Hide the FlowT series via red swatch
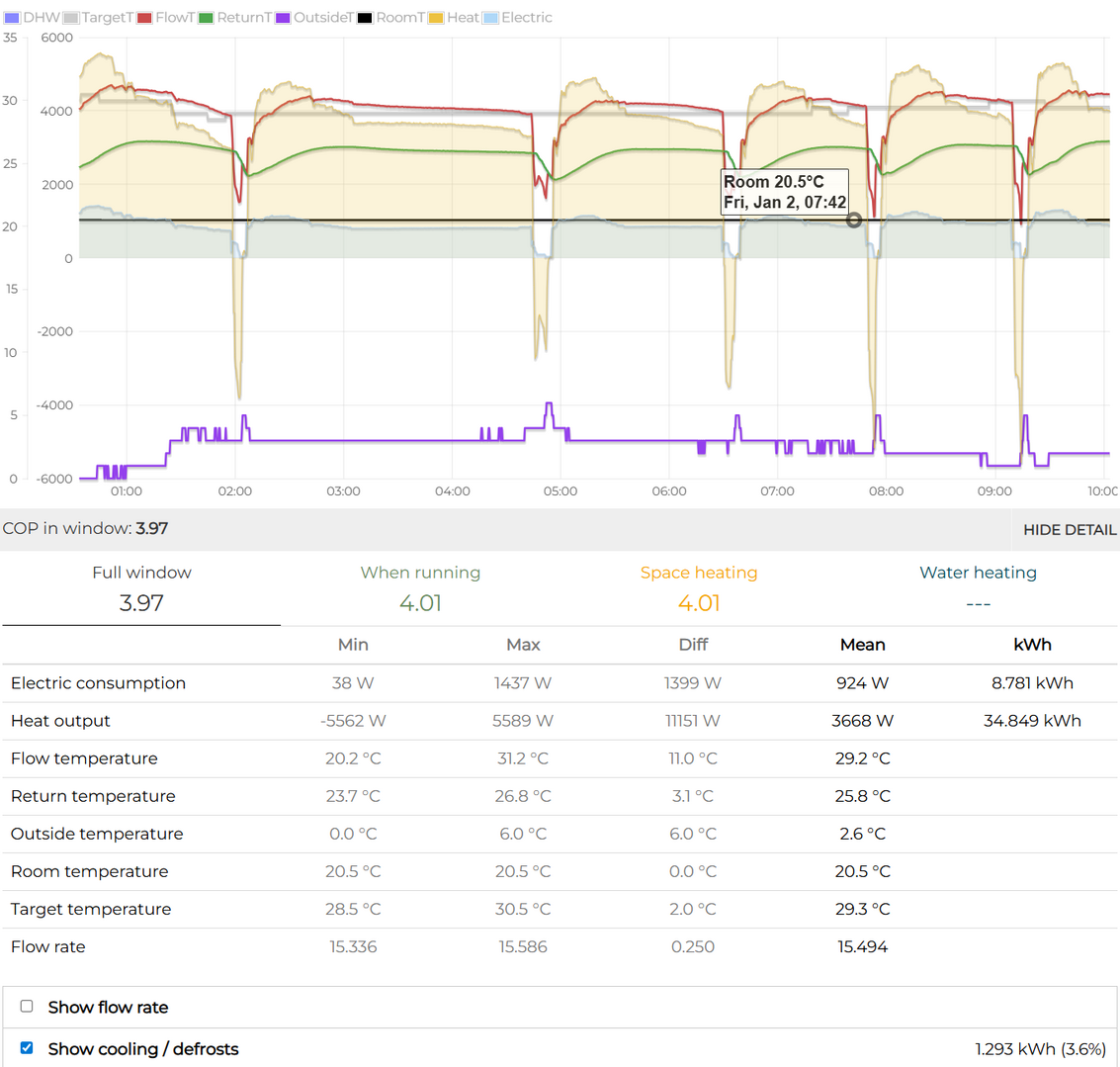 point(145,18)
